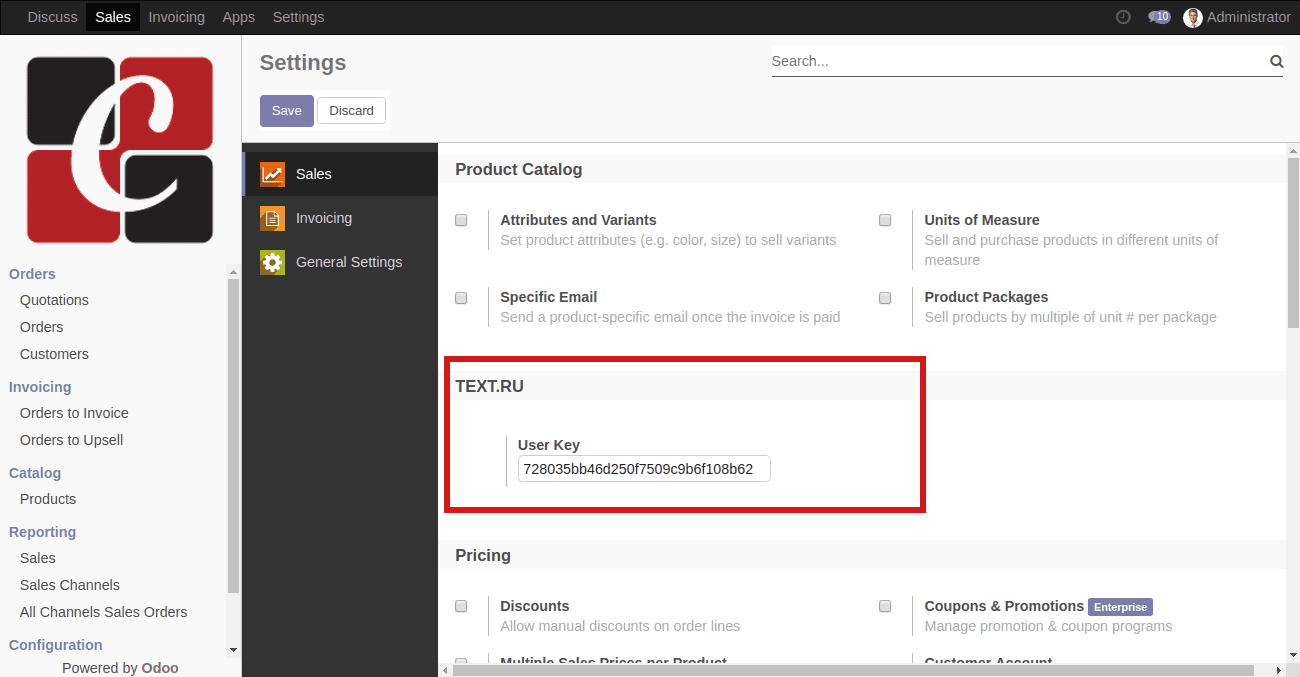1300x677 pixels.
Task: Select the General Settings tab
Action: click(340, 262)
